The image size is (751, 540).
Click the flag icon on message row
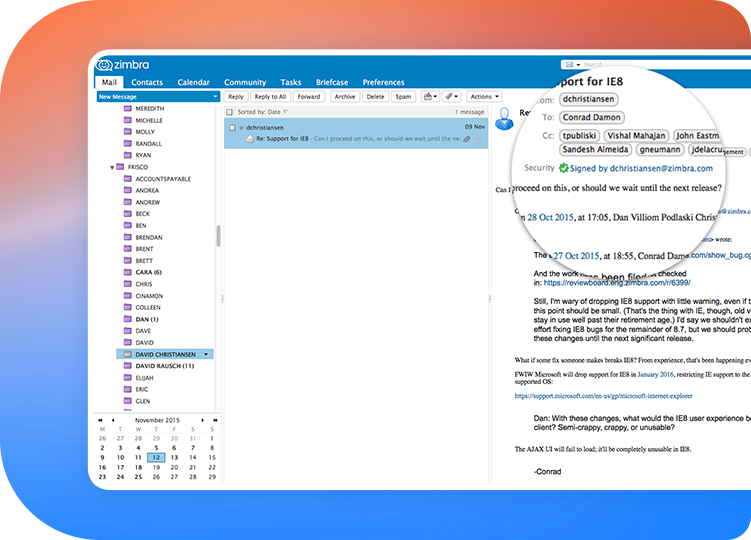[x=478, y=138]
